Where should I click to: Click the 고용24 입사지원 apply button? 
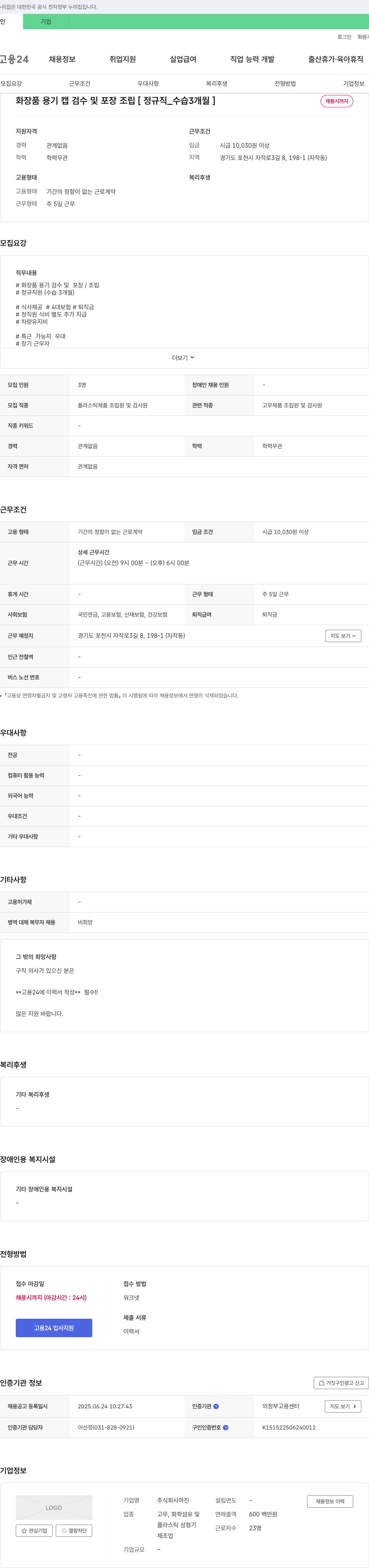[x=54, y=1328]
